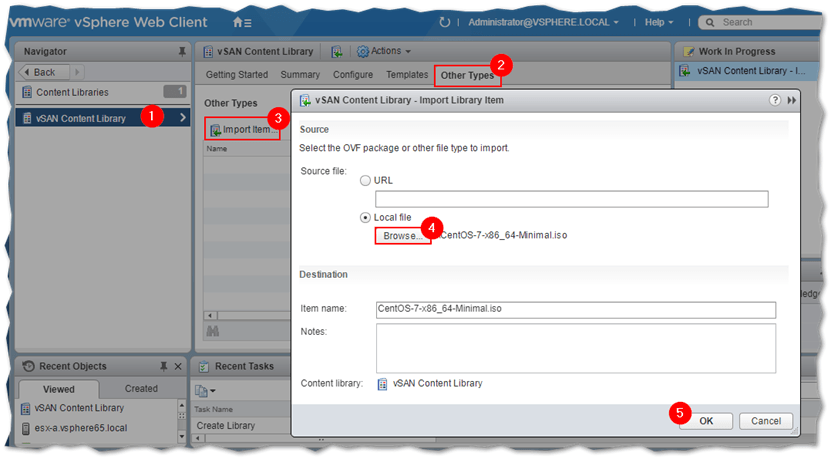The width and height of the screenshot is (831, 459).
Task: Open the vSphere home menu icon
Action: click(242, 23)
